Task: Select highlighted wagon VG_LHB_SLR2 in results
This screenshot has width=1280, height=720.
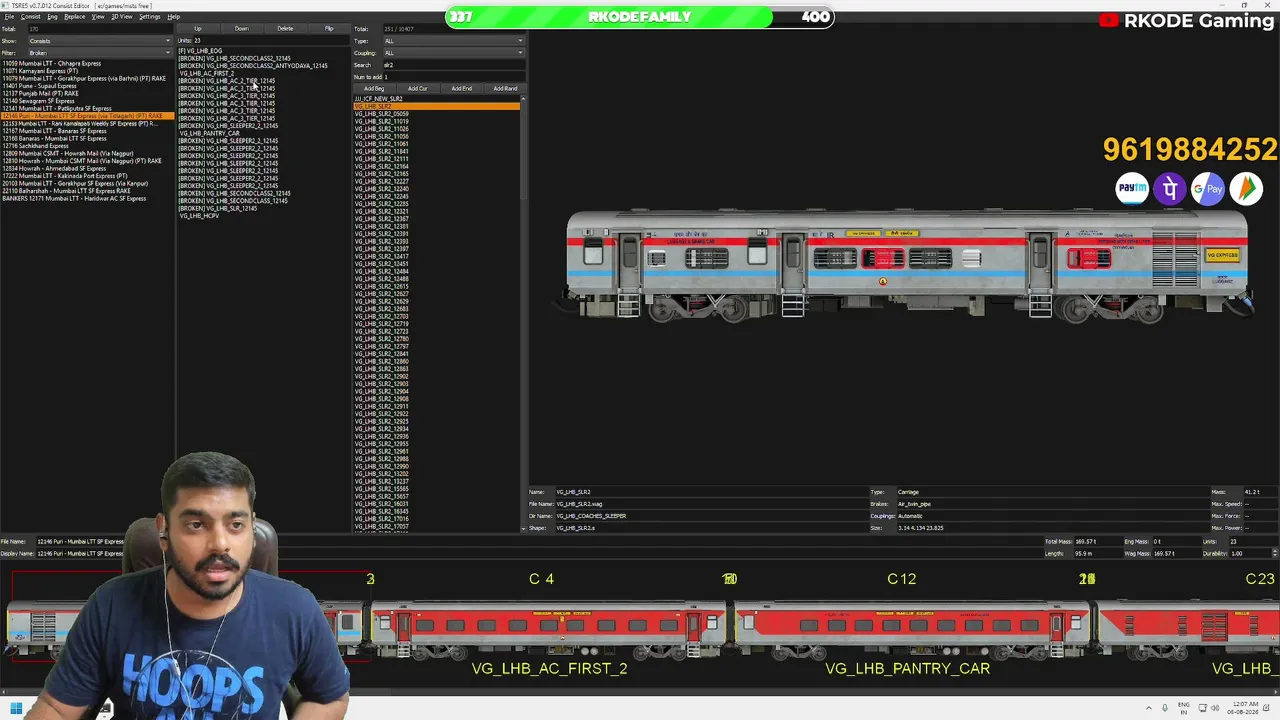Action: coord(437,106)
